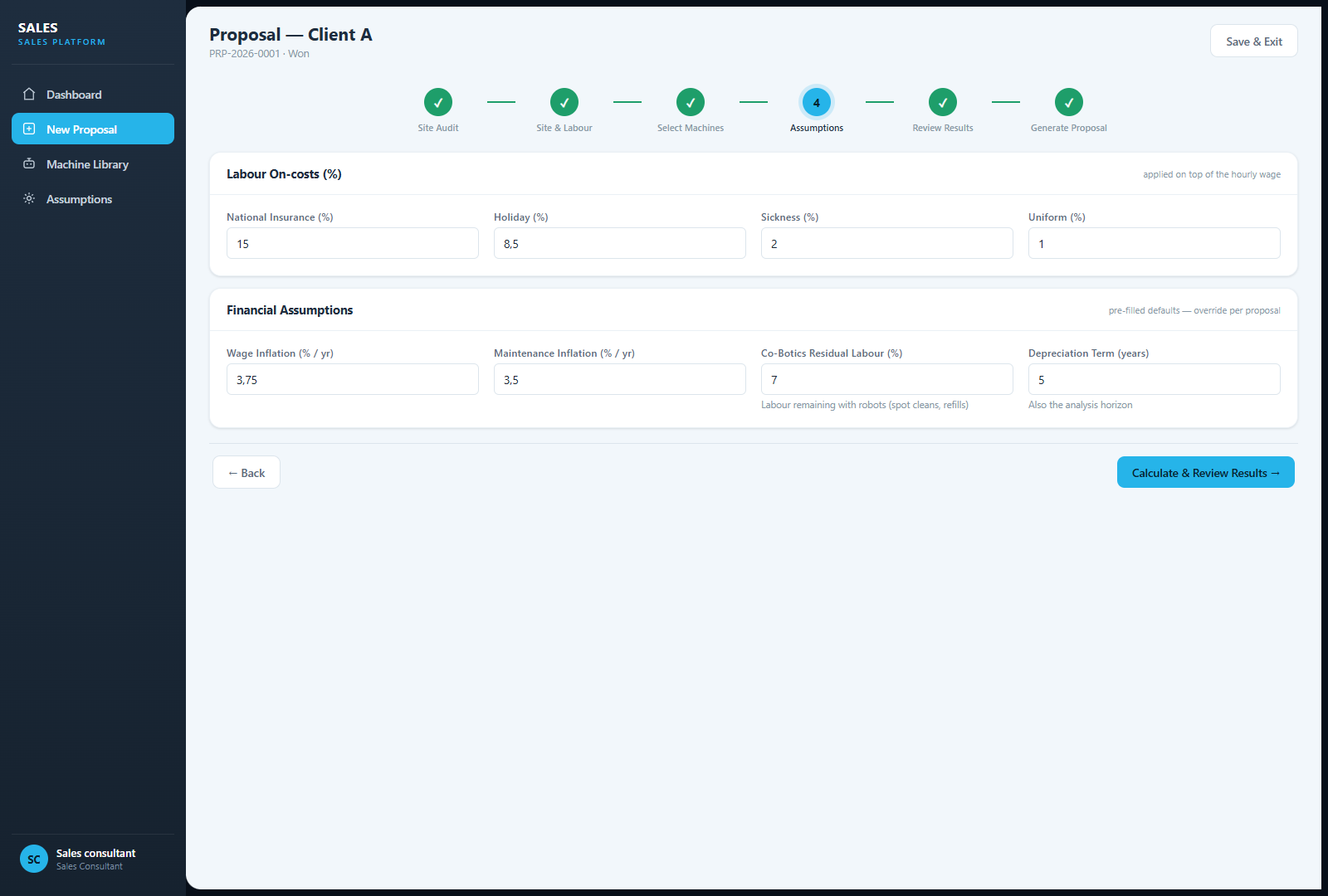Focus the Depreciation Term (years) field
Image resolution: width=1328 pixels, height=896 pixels.
click(x=1155, y=380)
